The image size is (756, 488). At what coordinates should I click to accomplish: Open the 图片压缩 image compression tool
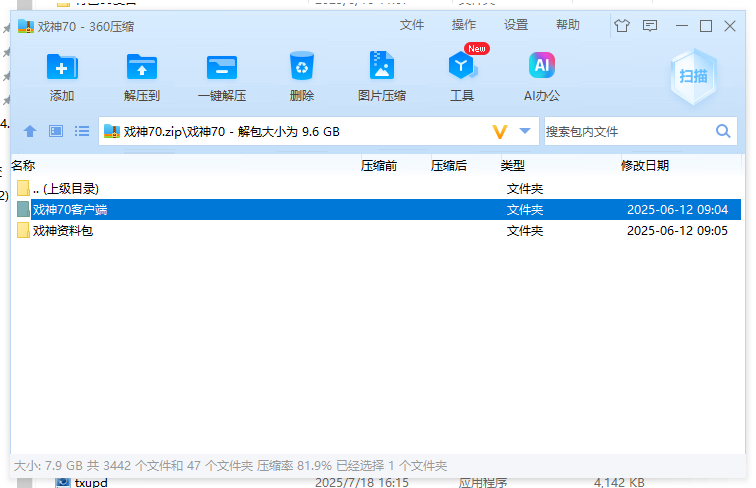point(382,68)
